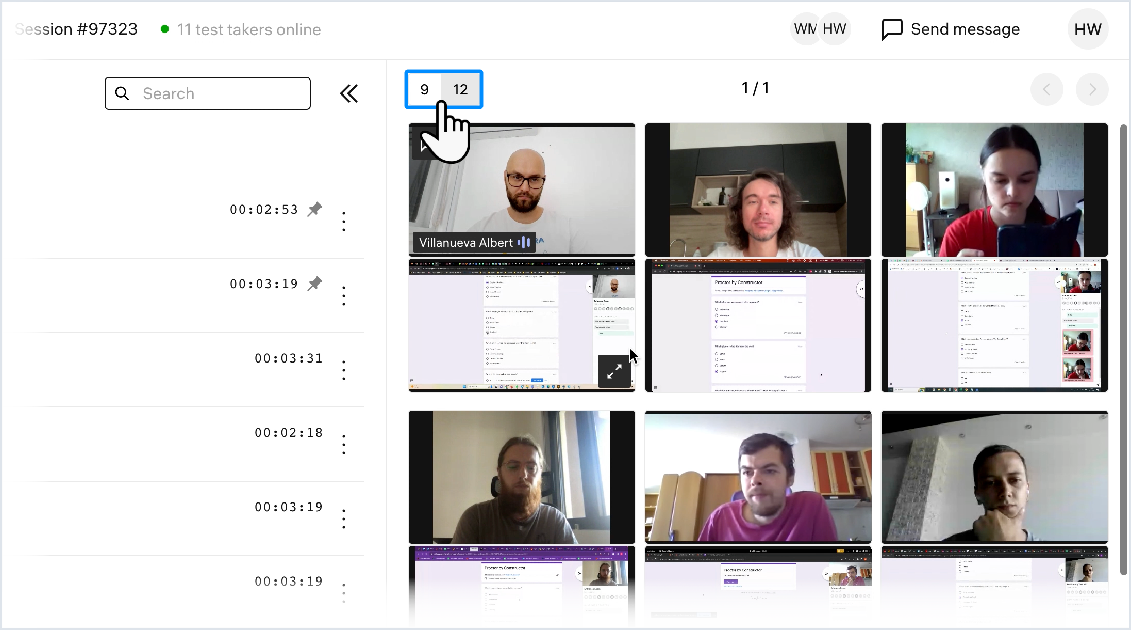1131x630 pixels.
Task: Expand Villanueva Albert's screen share to fullscreen
Action: pyautogui.click(x=614, y=372)
